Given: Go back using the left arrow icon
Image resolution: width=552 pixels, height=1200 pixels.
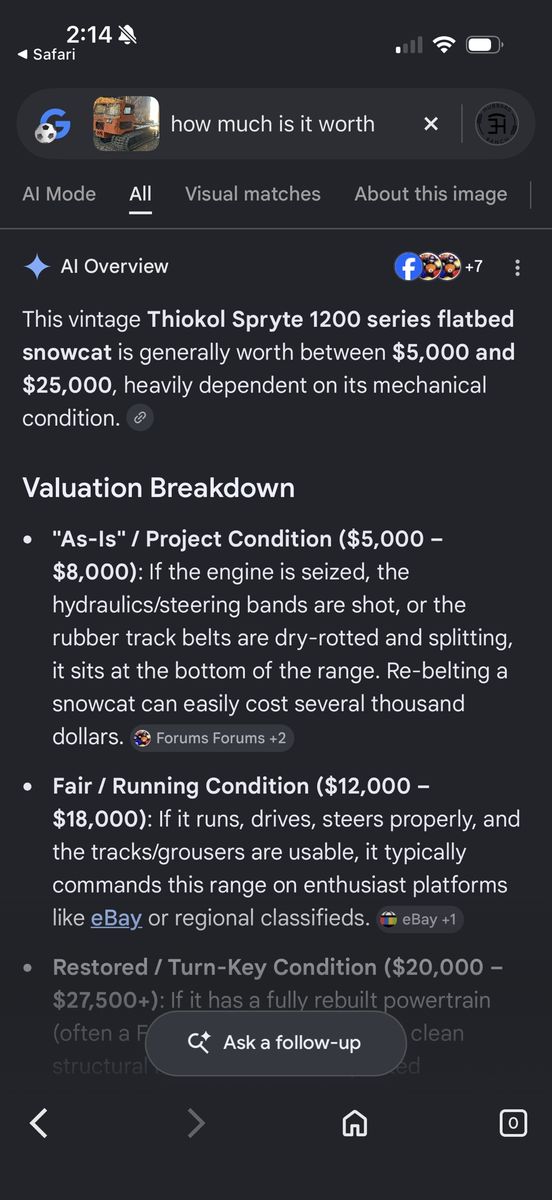Looking at the screenshot, I should 39,1124.
